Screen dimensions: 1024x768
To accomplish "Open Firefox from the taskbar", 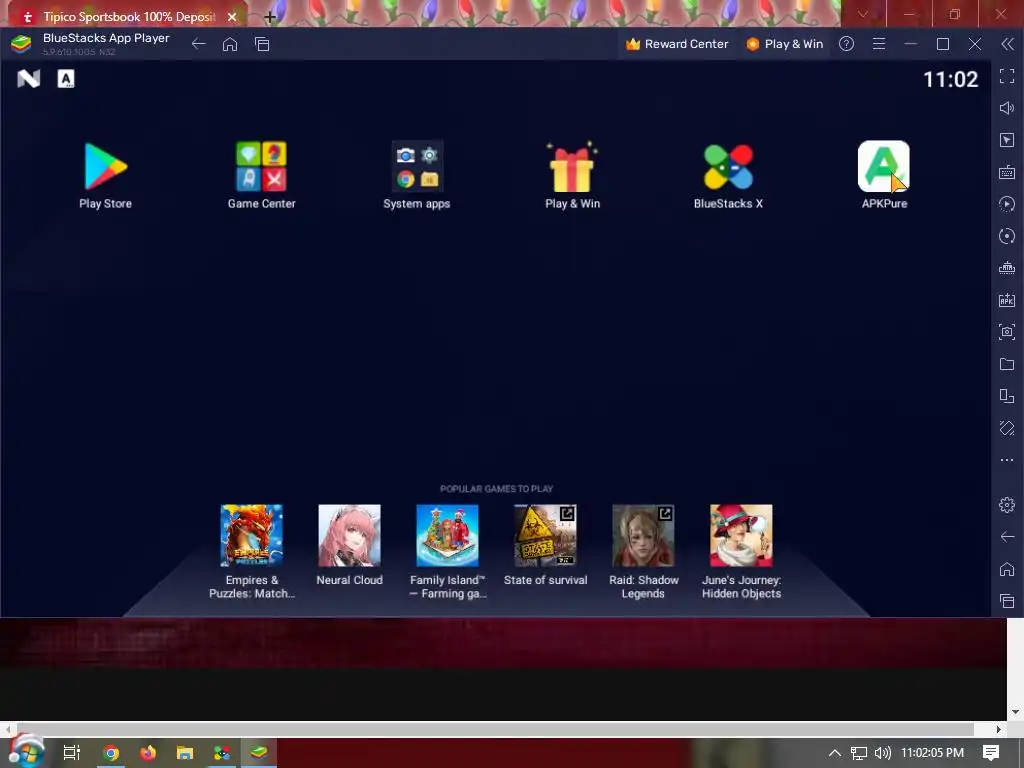I will coord(148,753).
